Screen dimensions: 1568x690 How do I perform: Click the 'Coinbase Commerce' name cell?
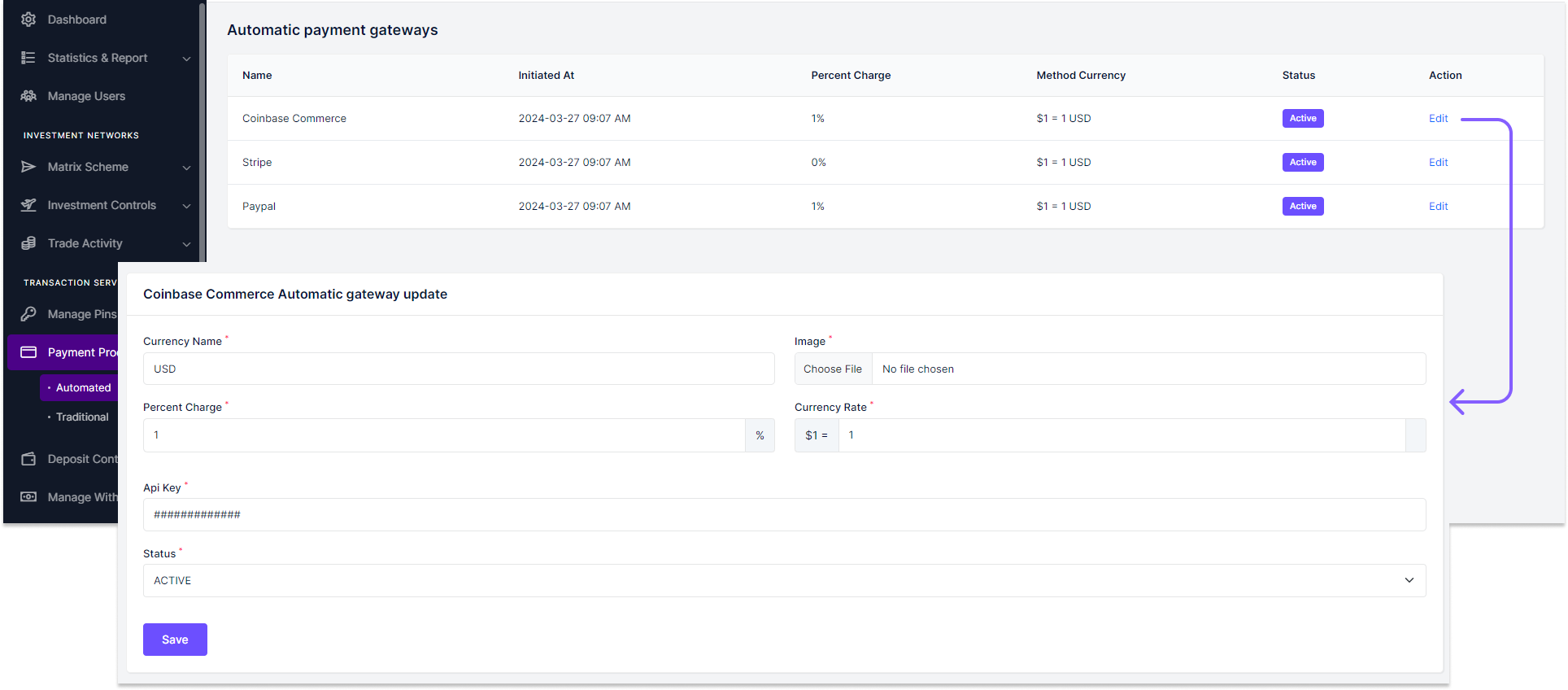(x=294, y=119)
